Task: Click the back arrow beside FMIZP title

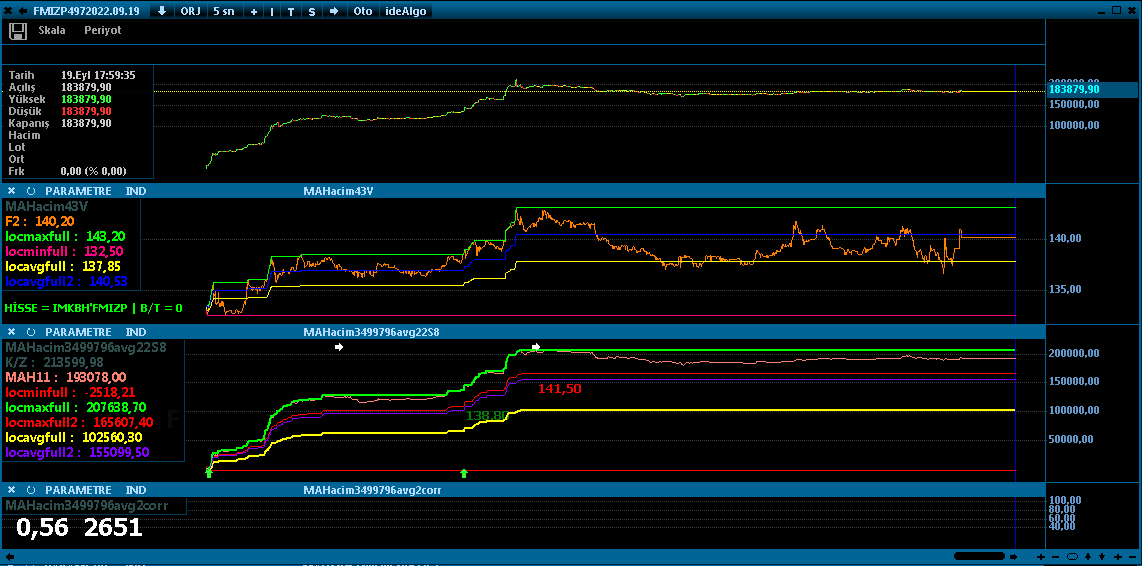Action: (x=23, y=11)
